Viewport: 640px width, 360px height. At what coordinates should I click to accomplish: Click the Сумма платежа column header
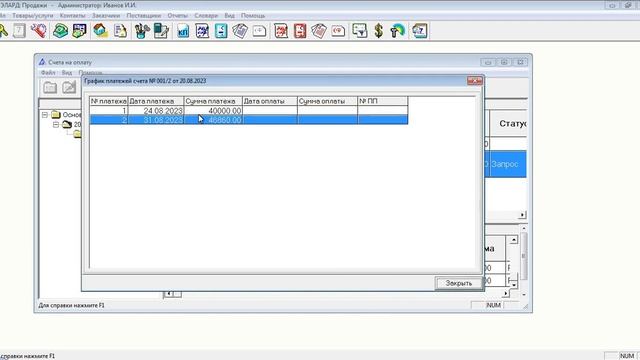[x=213, y=101]
